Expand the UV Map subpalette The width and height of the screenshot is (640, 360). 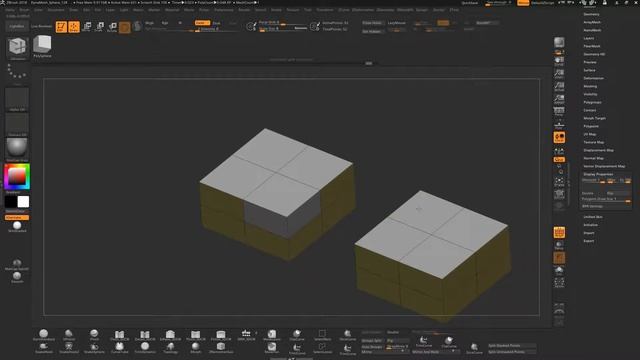click(590, 134)
